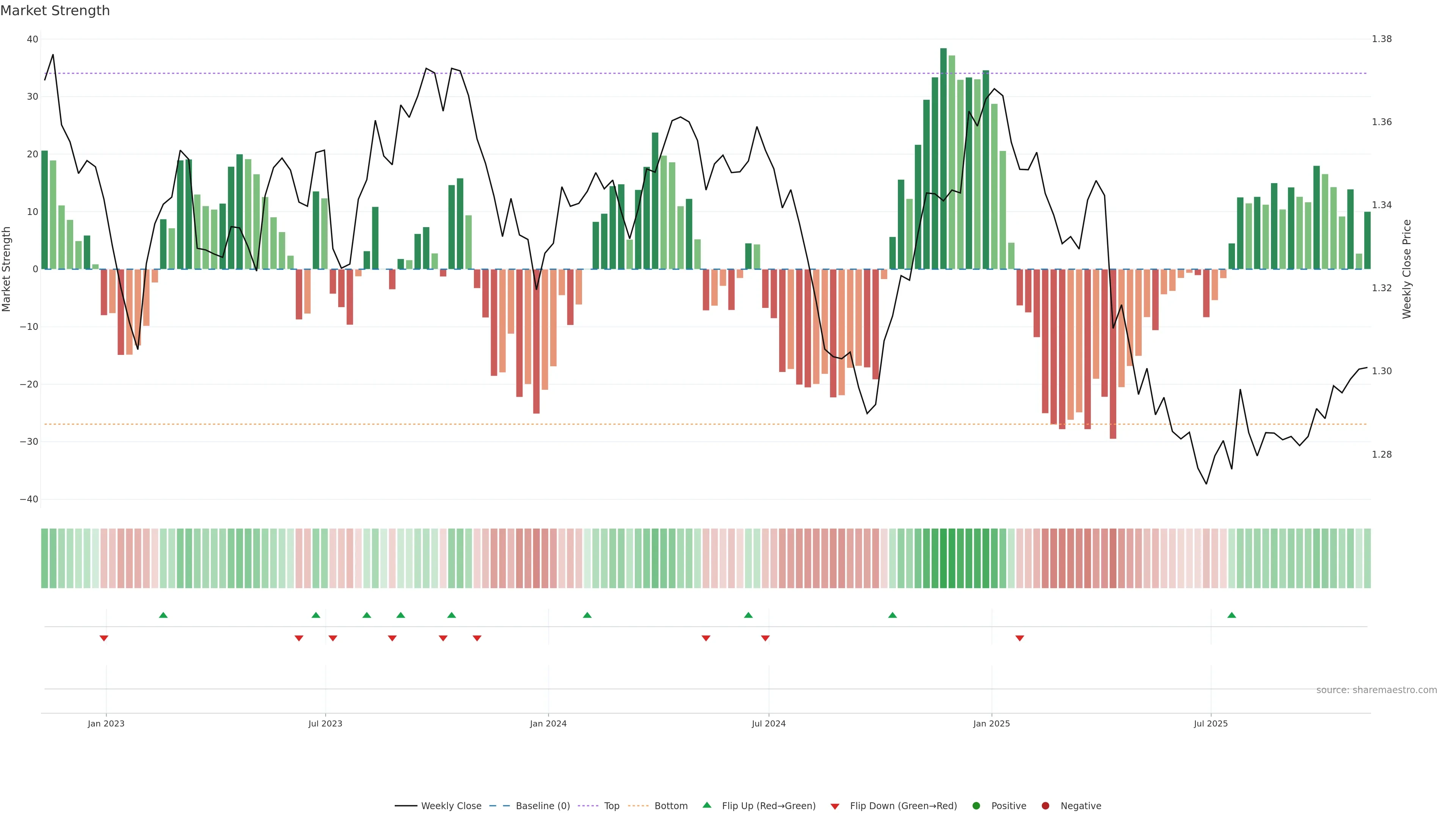This screenshot has height=819, width=1456.
Task: Click the Flip Down red triangle legend icon
Action: point(835,806)
